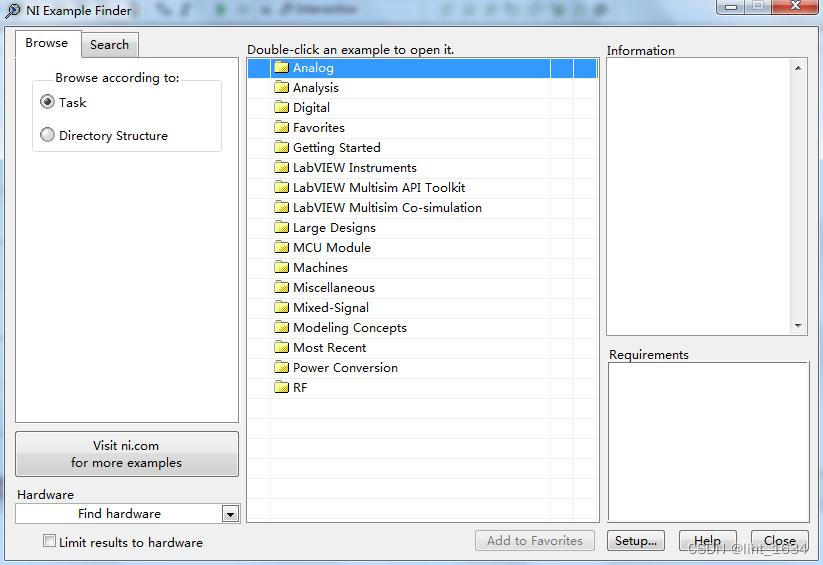Select the Large Designs row text
This screenshot has width=823, height=565.
[334, 228]
